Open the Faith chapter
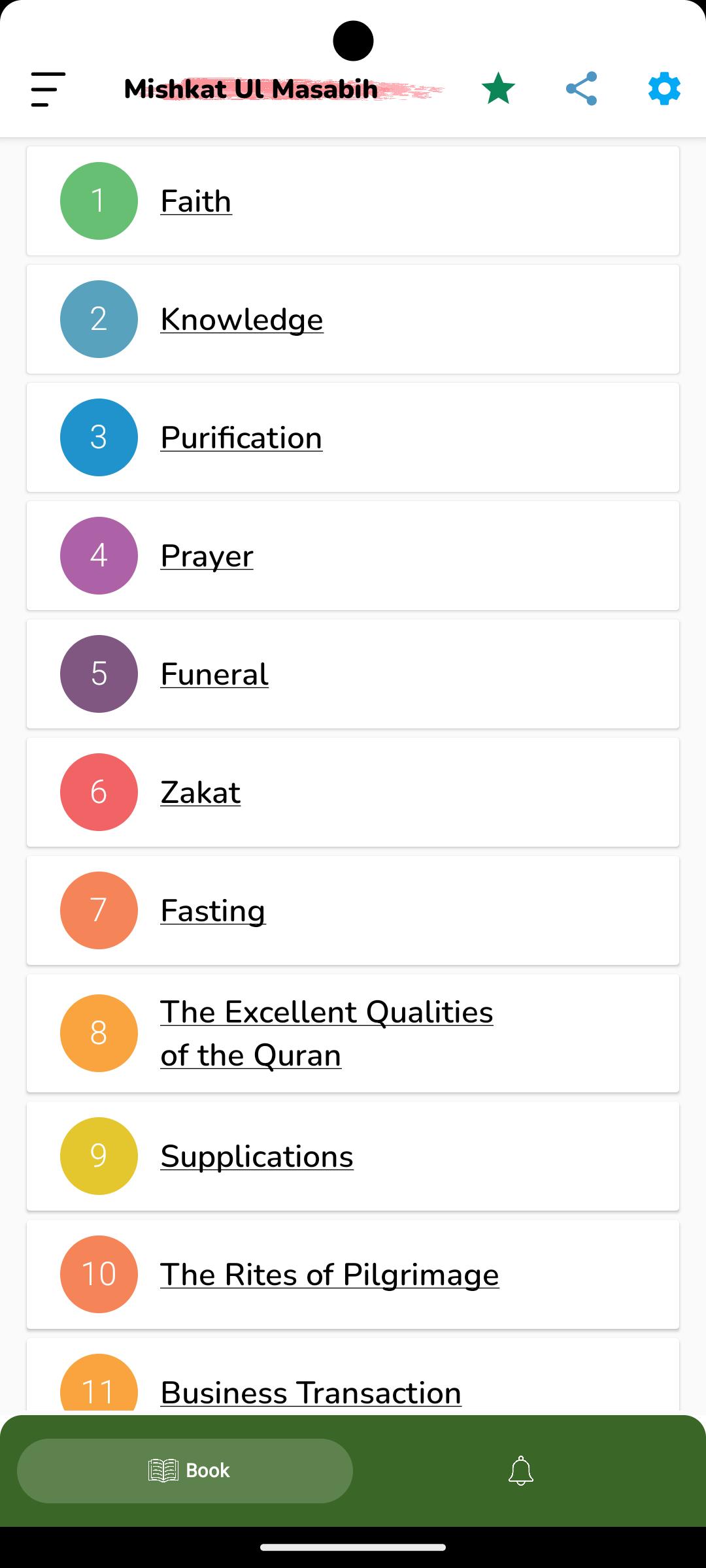The width and height of the screenshot is (706, 1568). coord(196,201)
